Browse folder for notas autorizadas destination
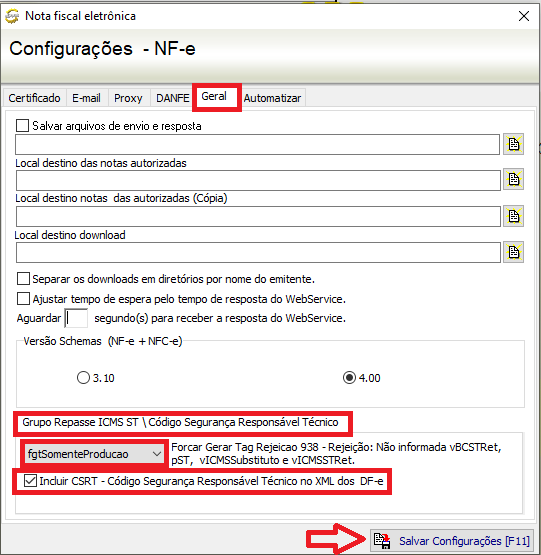541x555 pixels. point(513,179)
